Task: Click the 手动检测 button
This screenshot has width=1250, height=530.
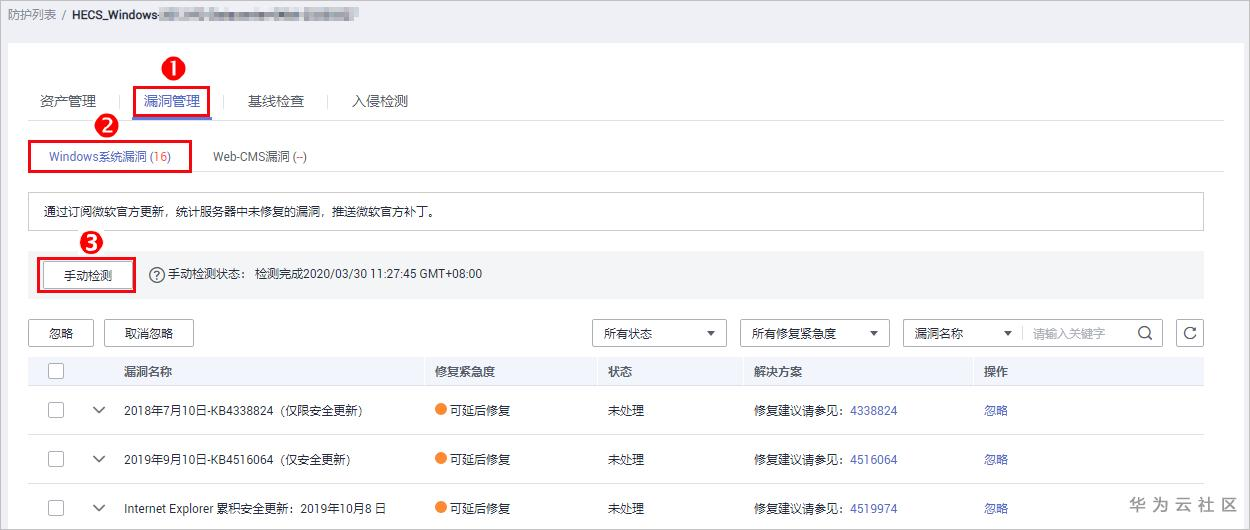Action: [87, 275]
